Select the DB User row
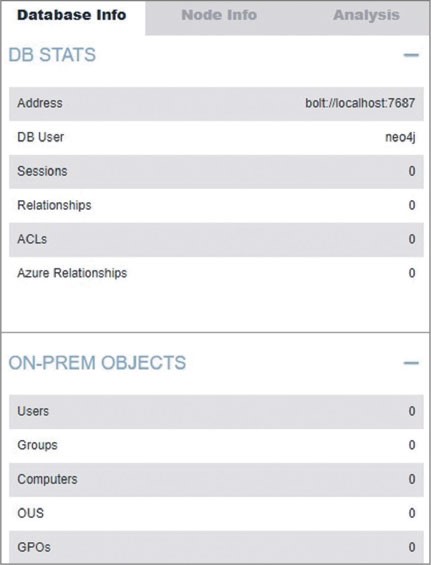This screenshot has width=431, height=565. 216,137
